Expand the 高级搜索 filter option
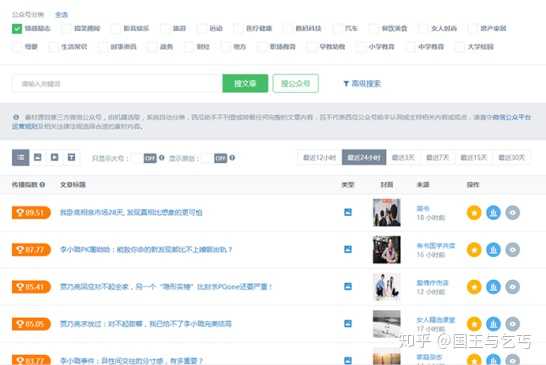The height and width of the screenshot is (365, 546). [x=362, y=84]
